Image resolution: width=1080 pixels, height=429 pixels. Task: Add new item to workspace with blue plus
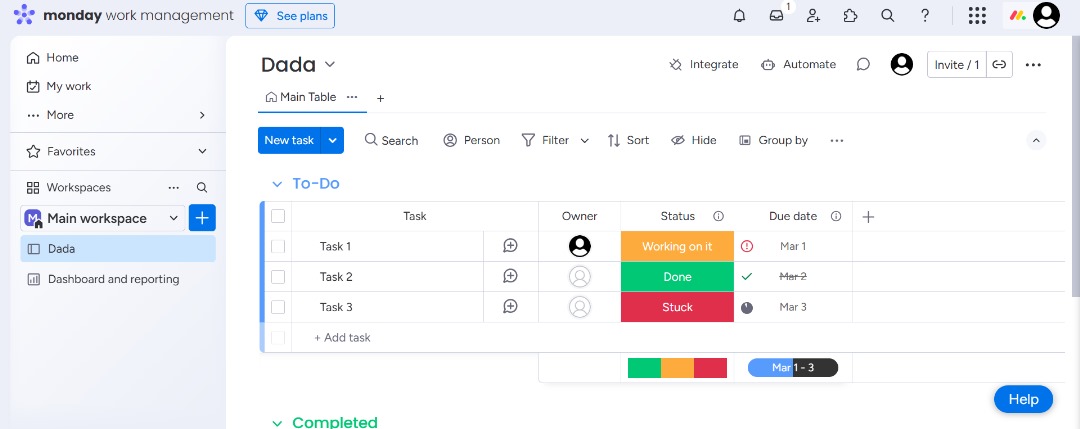[x=202, y=218]
